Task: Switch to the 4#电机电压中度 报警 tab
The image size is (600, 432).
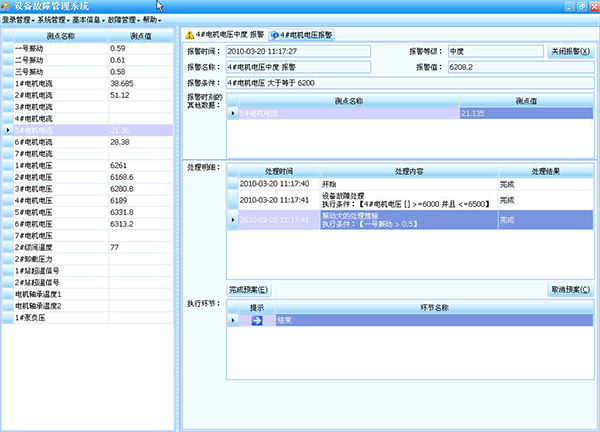Action: (225, 35)
